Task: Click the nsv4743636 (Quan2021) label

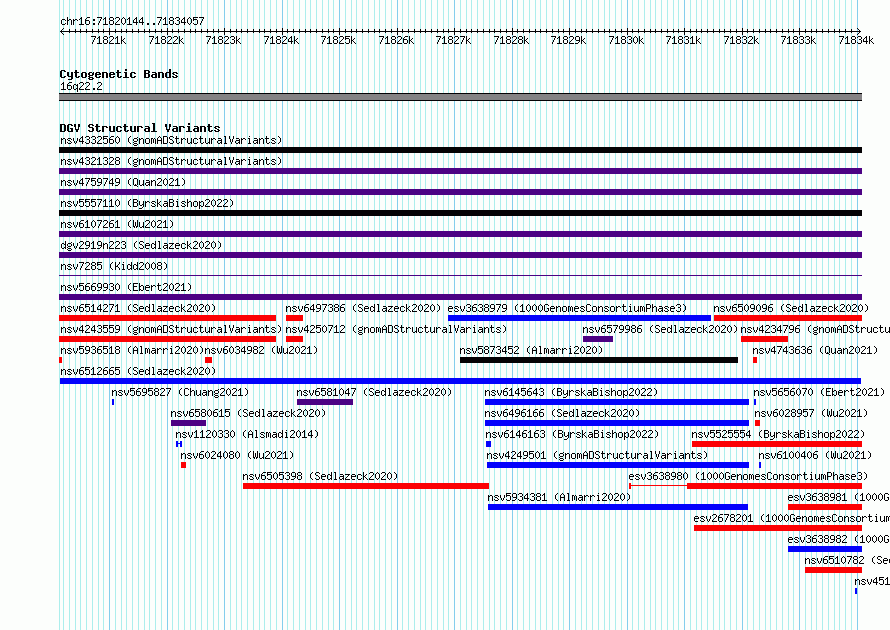Action: tap(815, 350)
